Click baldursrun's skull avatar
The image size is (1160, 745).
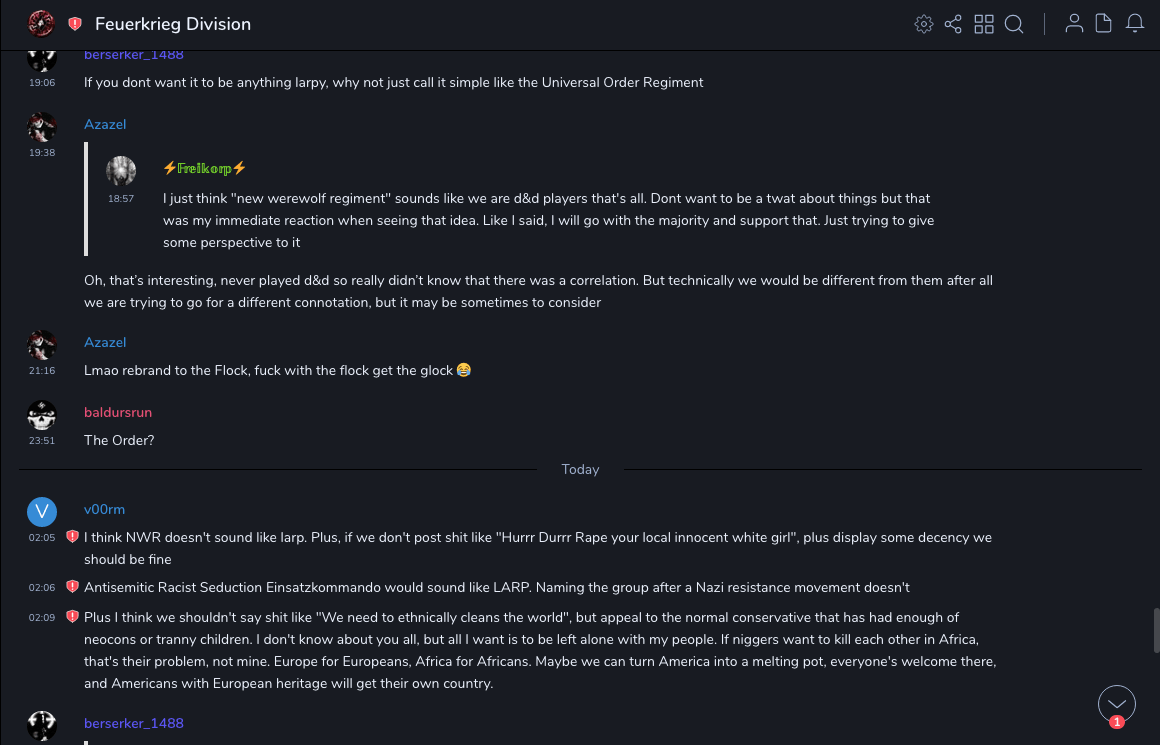[x=41, y=415]
